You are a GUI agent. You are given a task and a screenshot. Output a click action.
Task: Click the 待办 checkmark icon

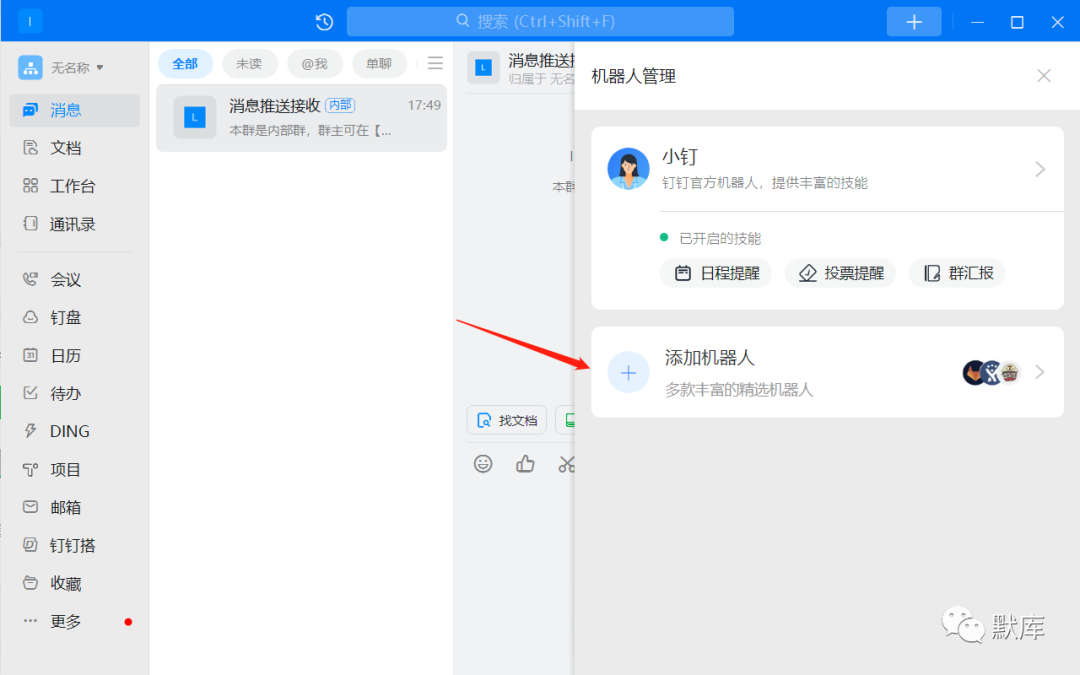[x=30, y=393]
